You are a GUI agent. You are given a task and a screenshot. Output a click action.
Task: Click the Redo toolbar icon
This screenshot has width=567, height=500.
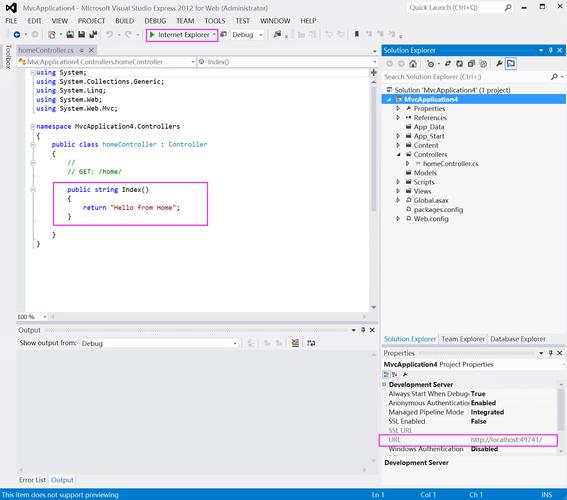pyautogui.click(x=128, y=35)
